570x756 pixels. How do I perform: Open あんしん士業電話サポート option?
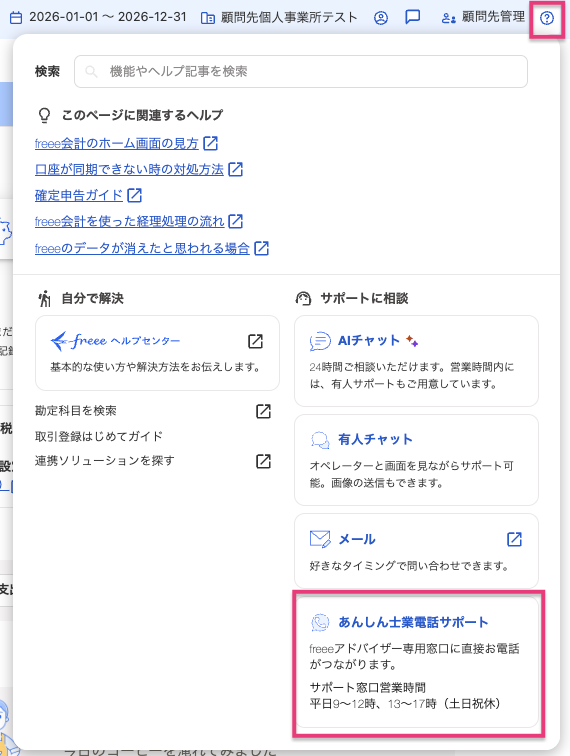[416, 662]
